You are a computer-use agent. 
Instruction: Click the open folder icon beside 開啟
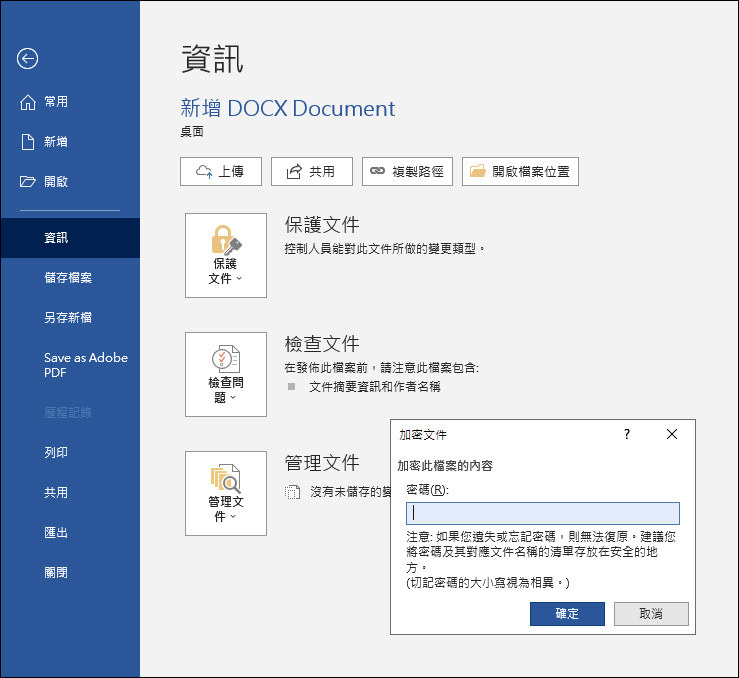[x=28, y=182]
